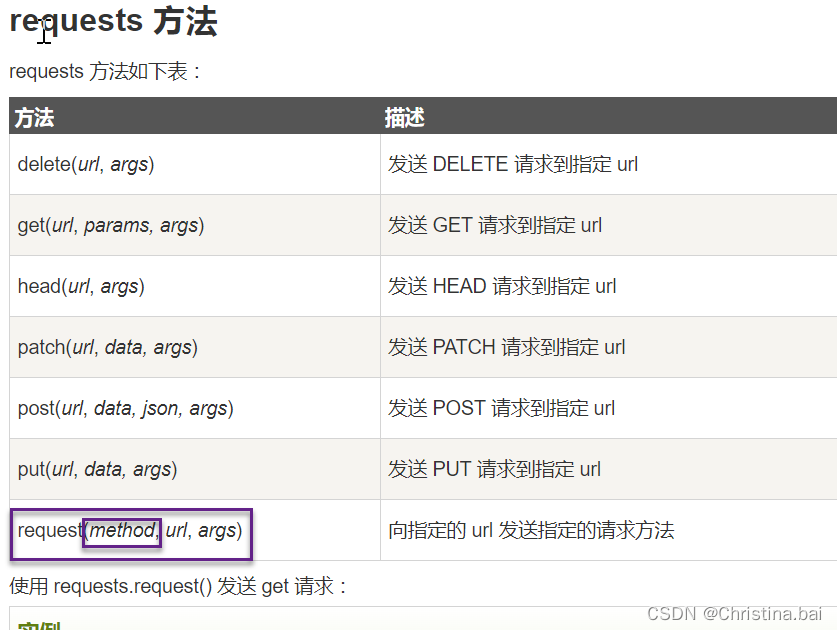This screenshot has height=630, width=837.
Task: Click the highlighted 'method' parameter text
Action: pyautogui.click(x=122, y=531)
